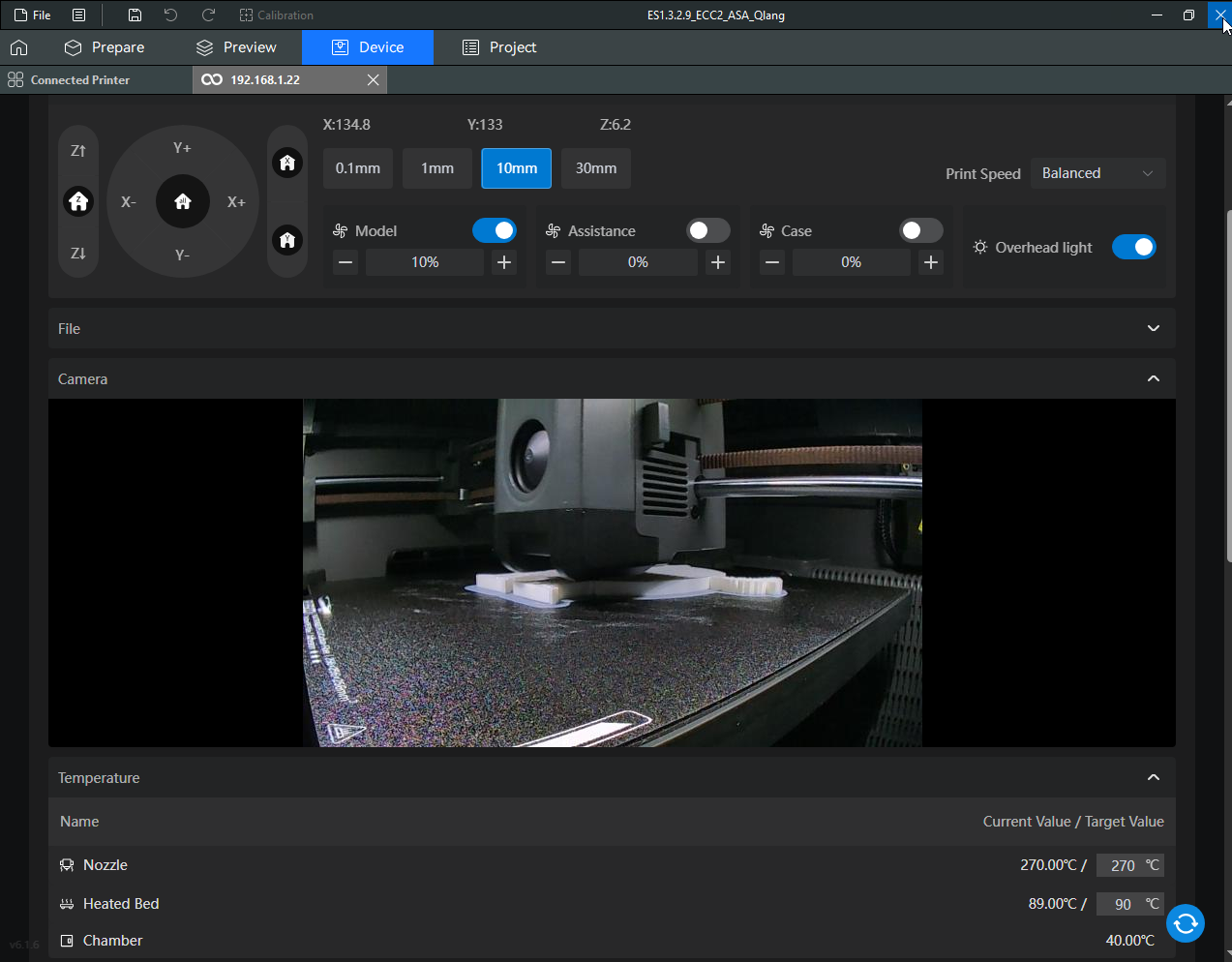
Task: Enable the Assistance fan toggle
Action: (707, 230)
